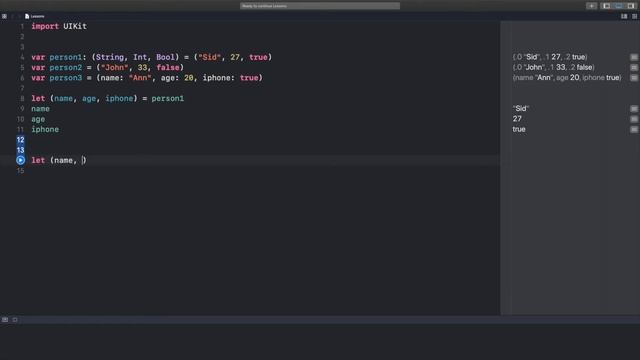
Task: Click result text (.0 "John", .1 33, .2 false)
Action: coord(553,67)
